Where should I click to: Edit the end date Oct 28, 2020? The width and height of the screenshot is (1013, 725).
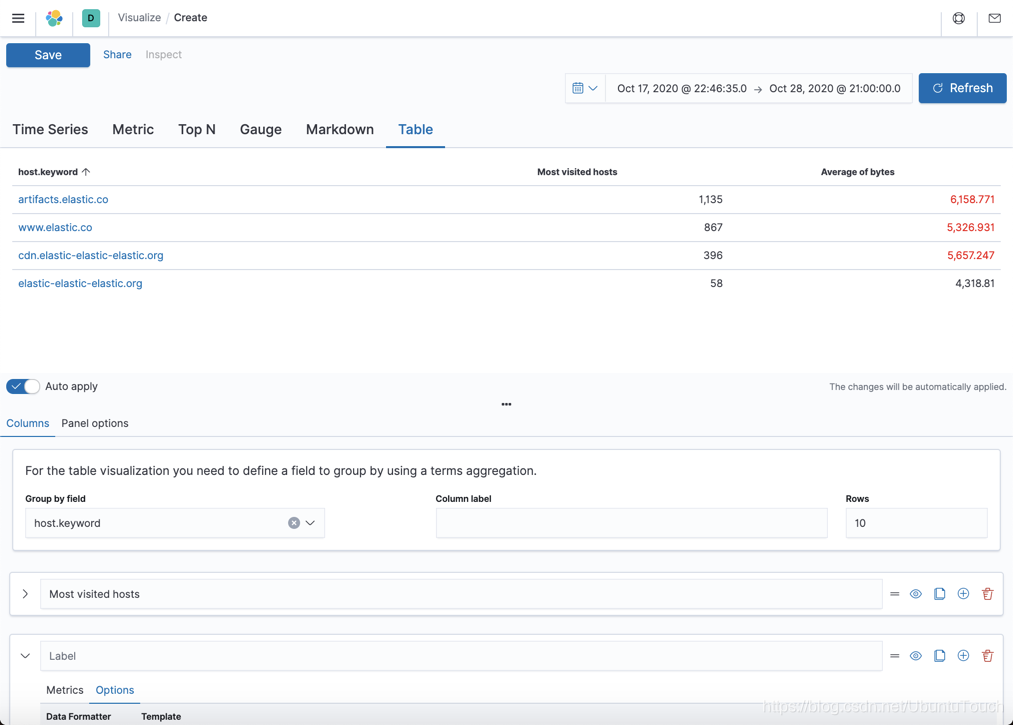(x=835, y=89)
